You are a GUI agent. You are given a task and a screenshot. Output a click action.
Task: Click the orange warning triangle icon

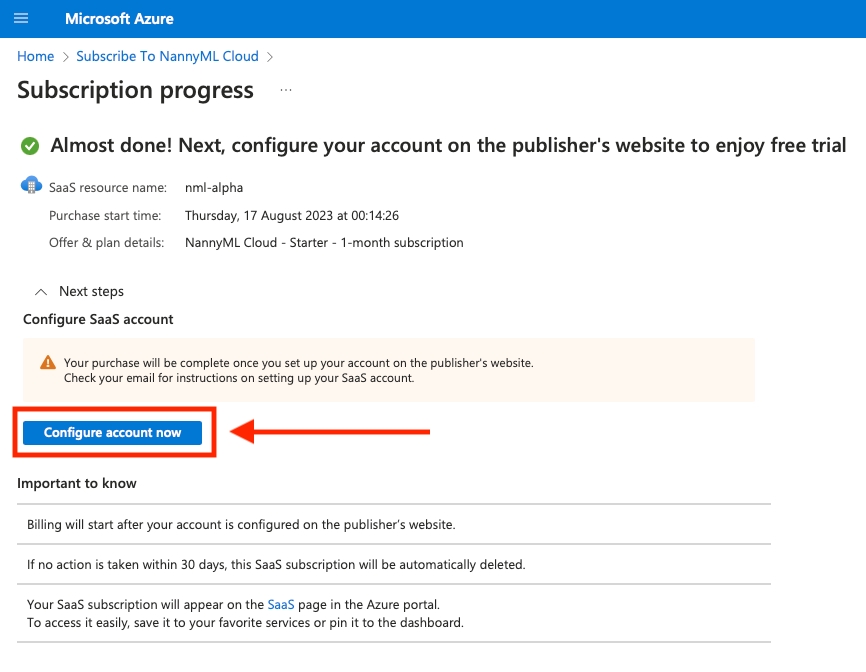[47, 363]
